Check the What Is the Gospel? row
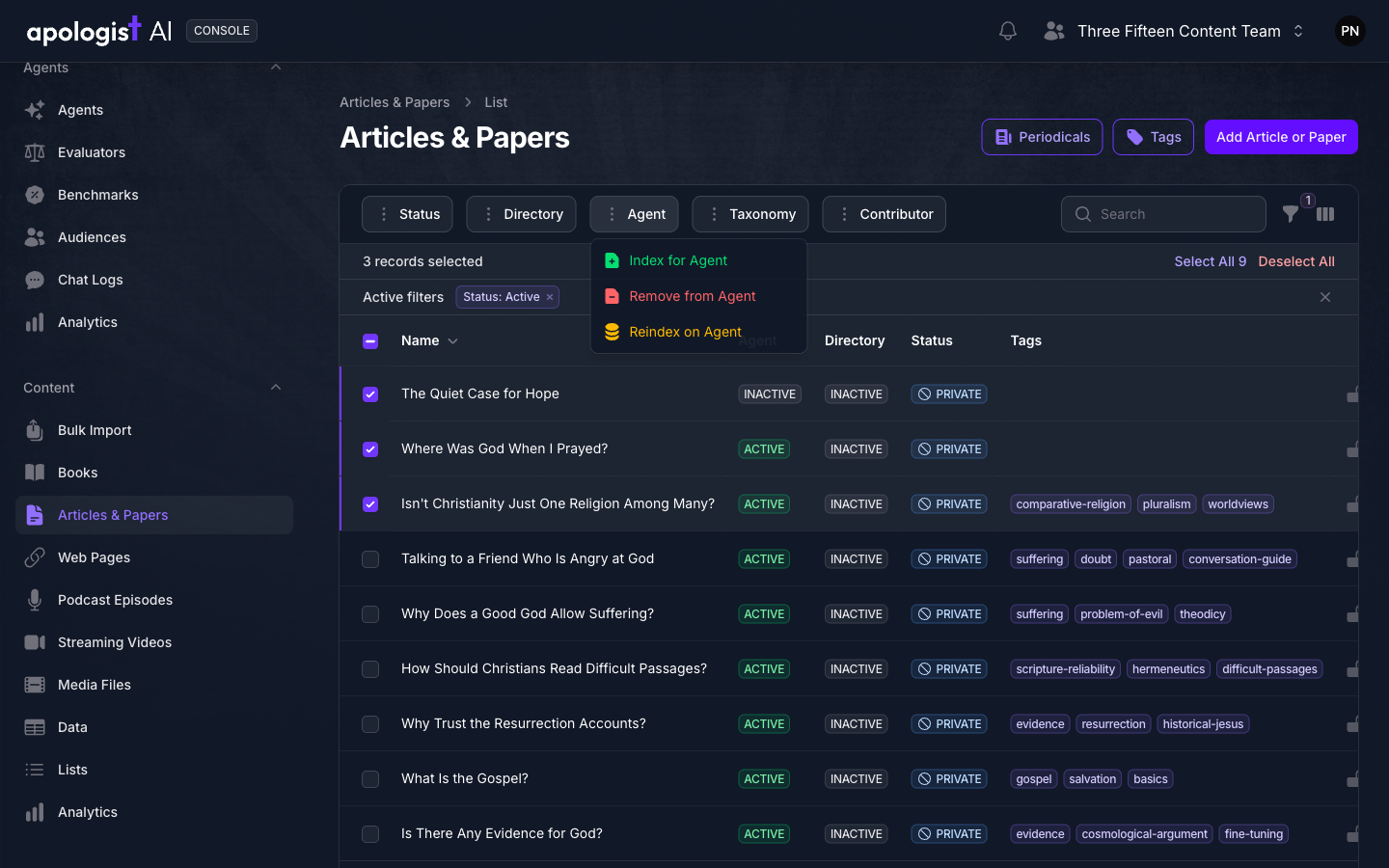The width and height of the screenshot is (1389, 868). (370, 778)
